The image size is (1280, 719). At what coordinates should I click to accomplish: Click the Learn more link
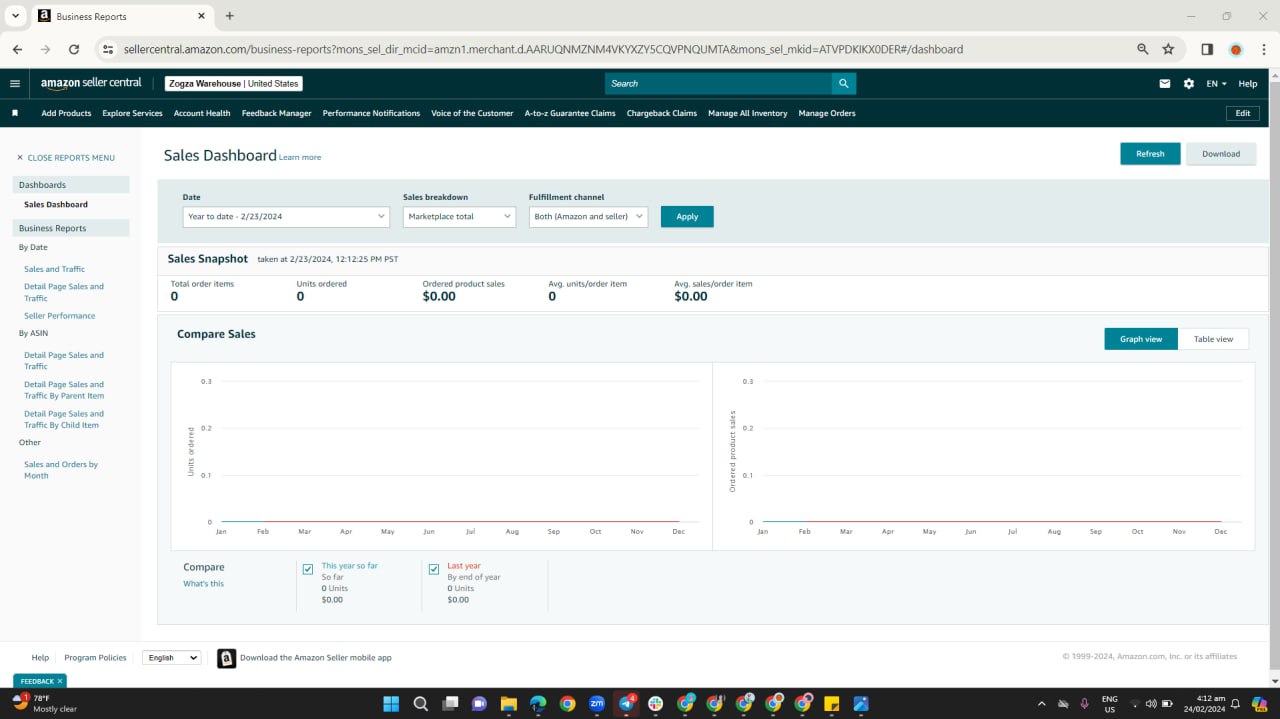(x=300, y=157)
